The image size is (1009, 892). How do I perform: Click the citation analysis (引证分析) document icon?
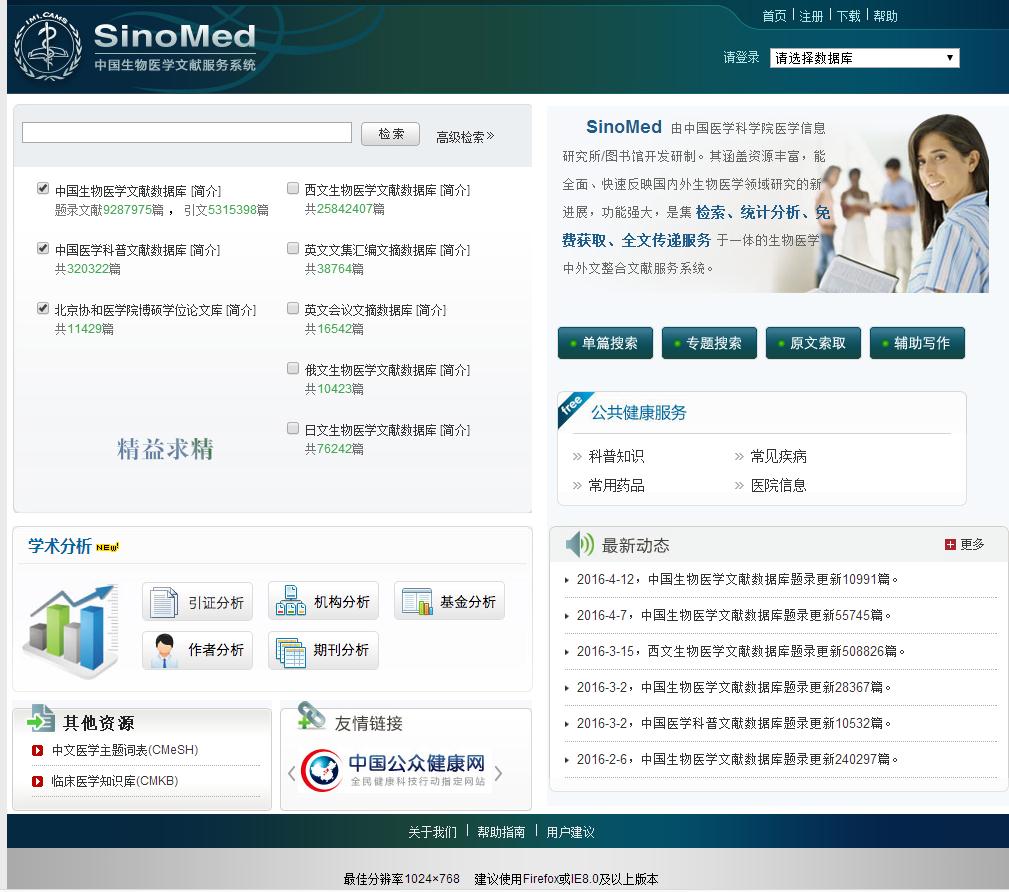163,602
